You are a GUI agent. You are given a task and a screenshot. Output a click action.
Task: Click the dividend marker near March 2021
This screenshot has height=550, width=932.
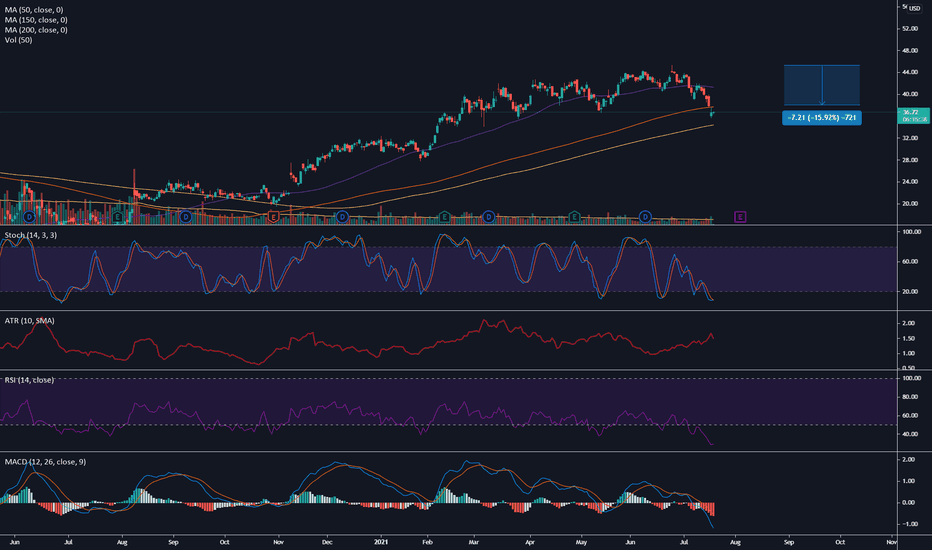tap(489, 217)
